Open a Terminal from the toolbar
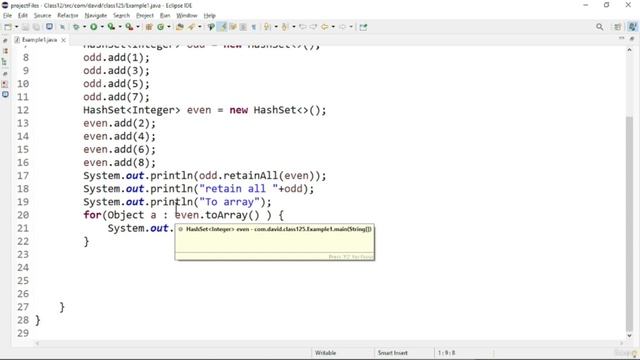The width and height of the screenshot is (640, 360). tap(49, 27)
